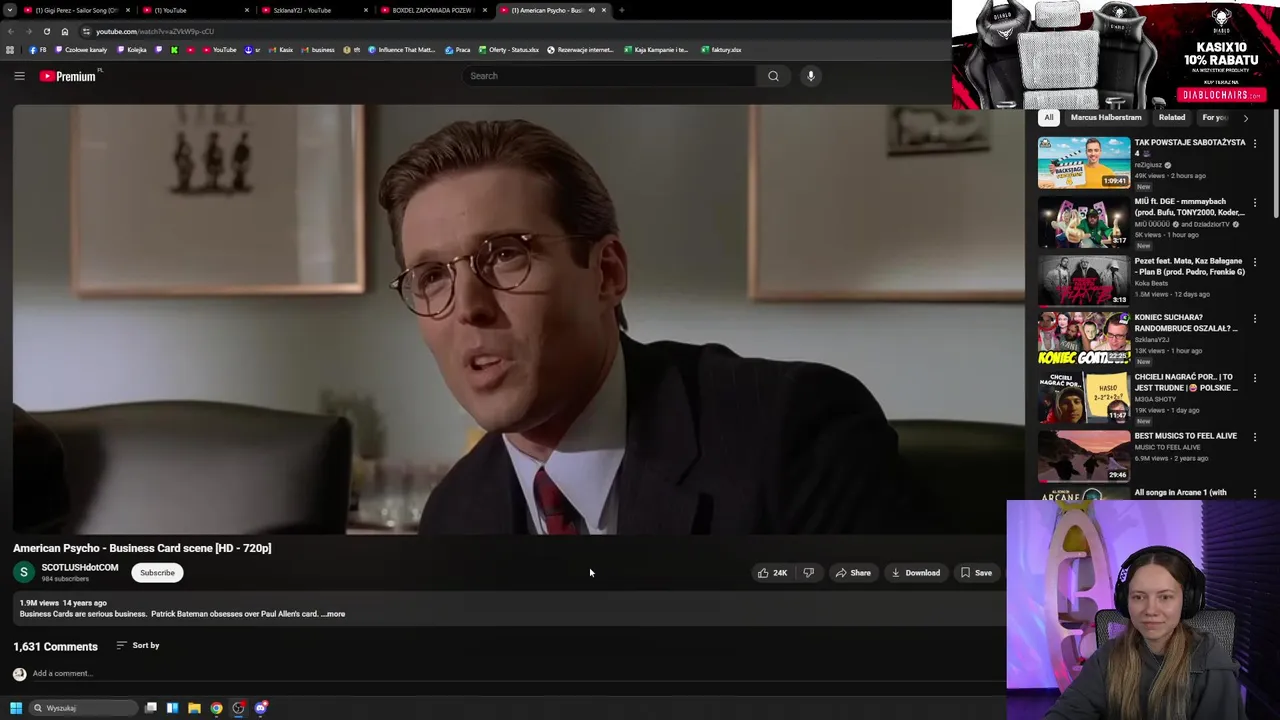
Task: Dislike the video with thumbs down
Action: click(808, 573)
